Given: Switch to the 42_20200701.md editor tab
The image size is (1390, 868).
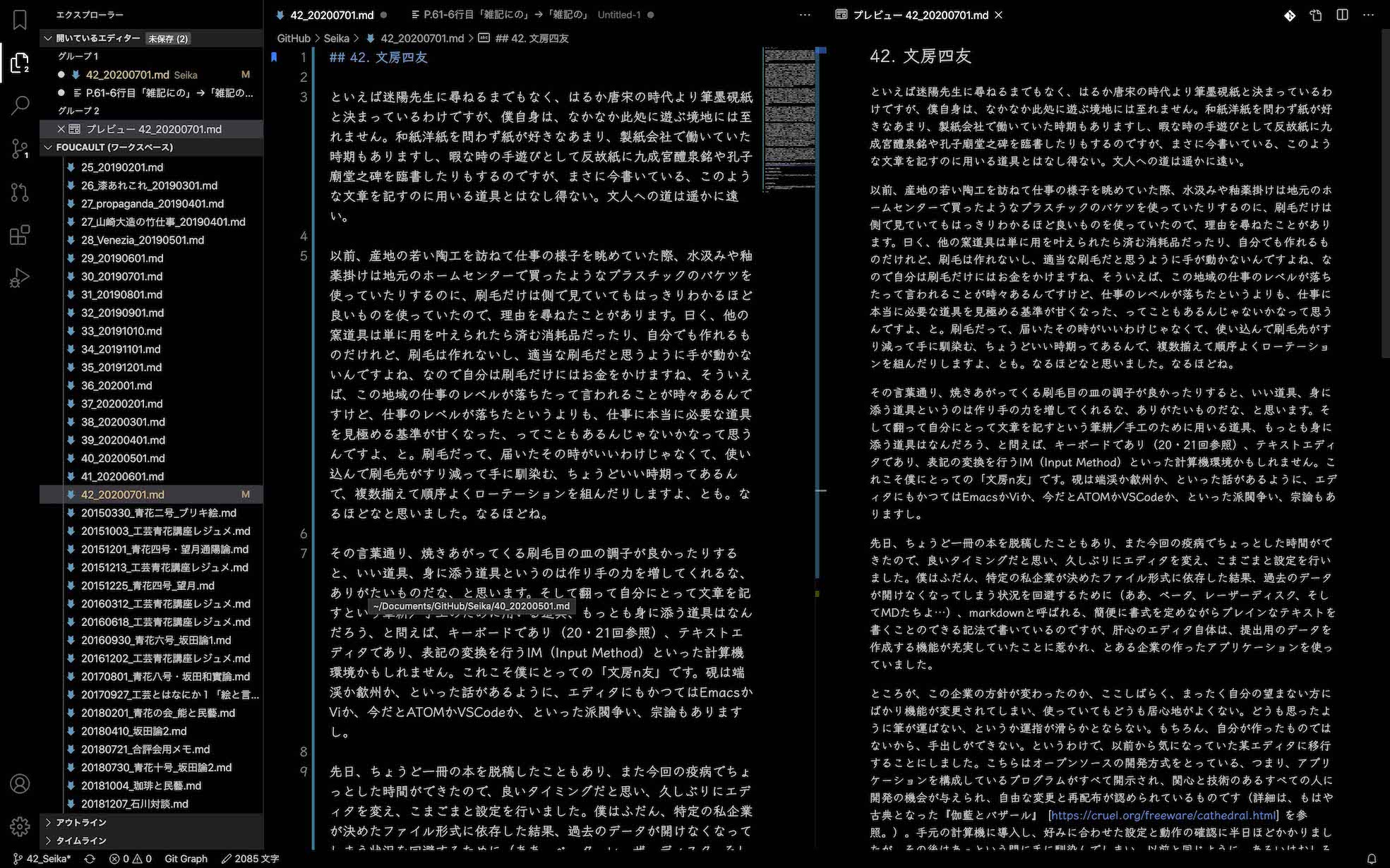Looking at the screenshot, I should [331, 15].
